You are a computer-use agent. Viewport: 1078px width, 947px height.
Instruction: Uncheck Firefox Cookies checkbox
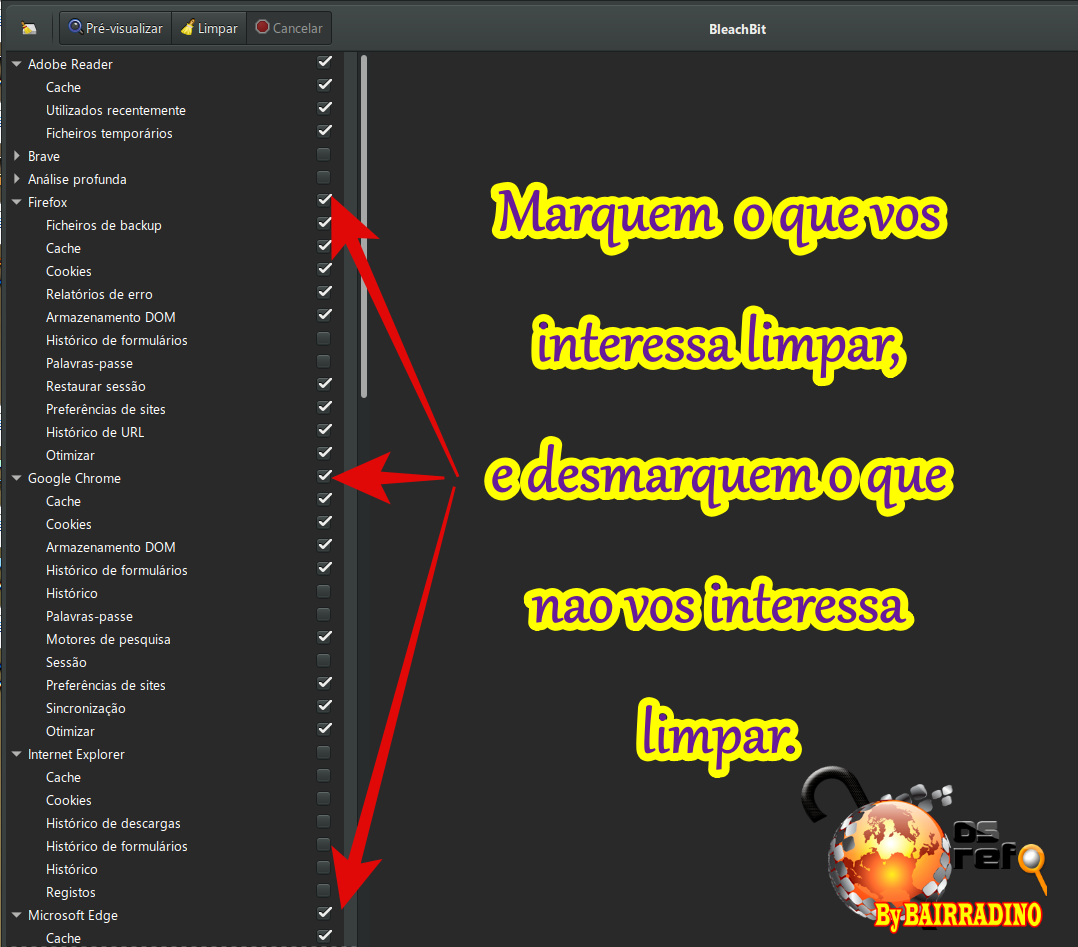point(324,270)
